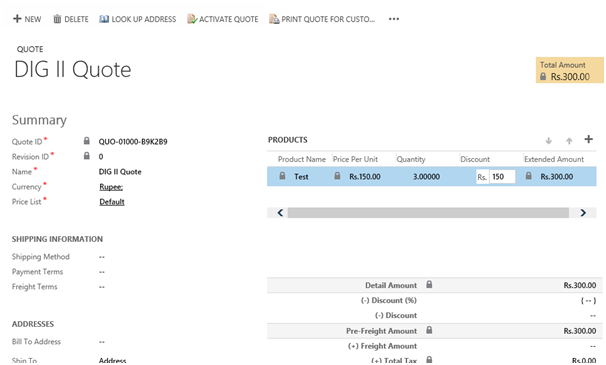
Task: Click the DIG II Quote Name field value
Action: point(120,172)
